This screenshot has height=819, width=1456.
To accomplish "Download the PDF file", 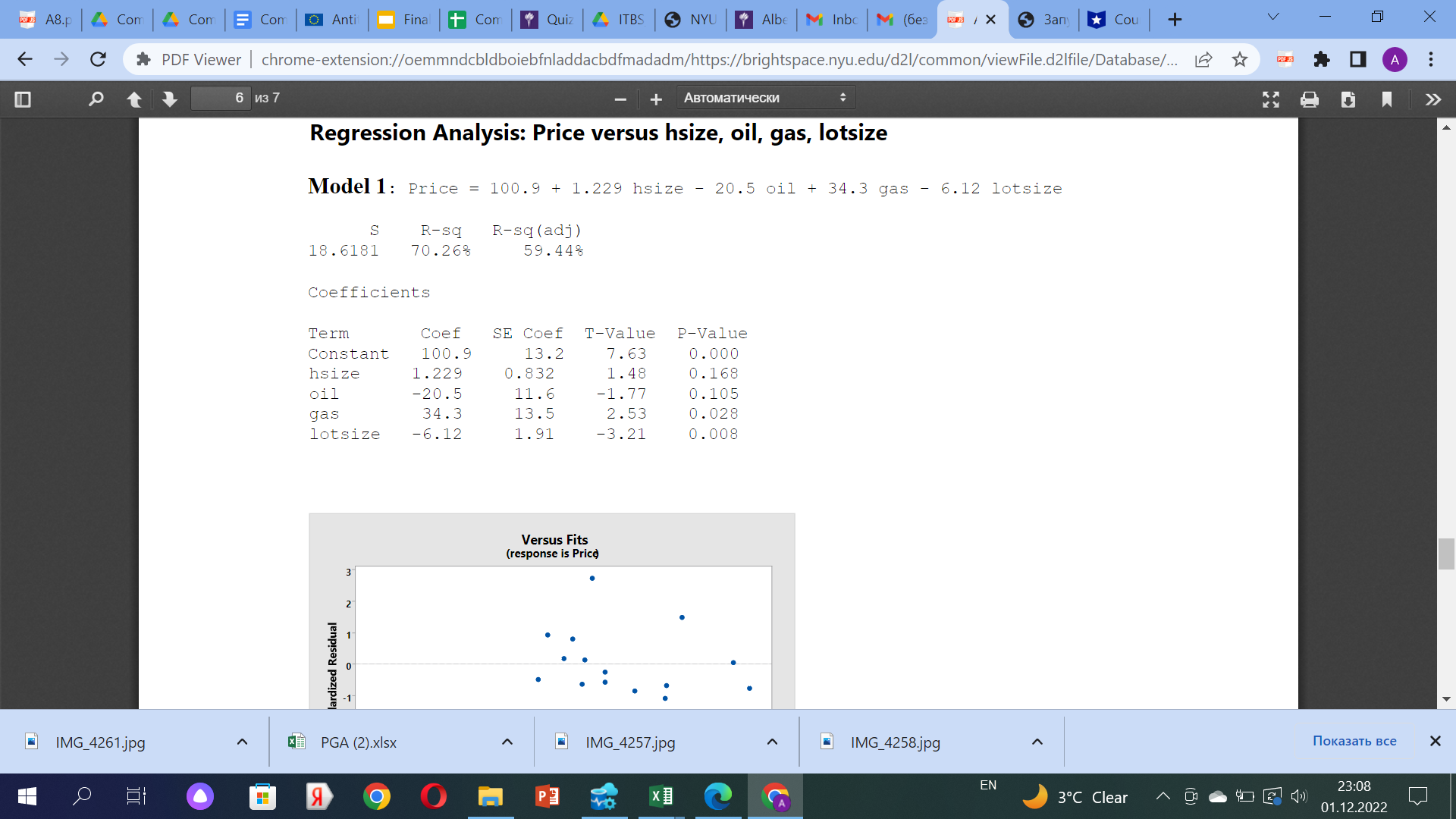I will pos(1348,99).
